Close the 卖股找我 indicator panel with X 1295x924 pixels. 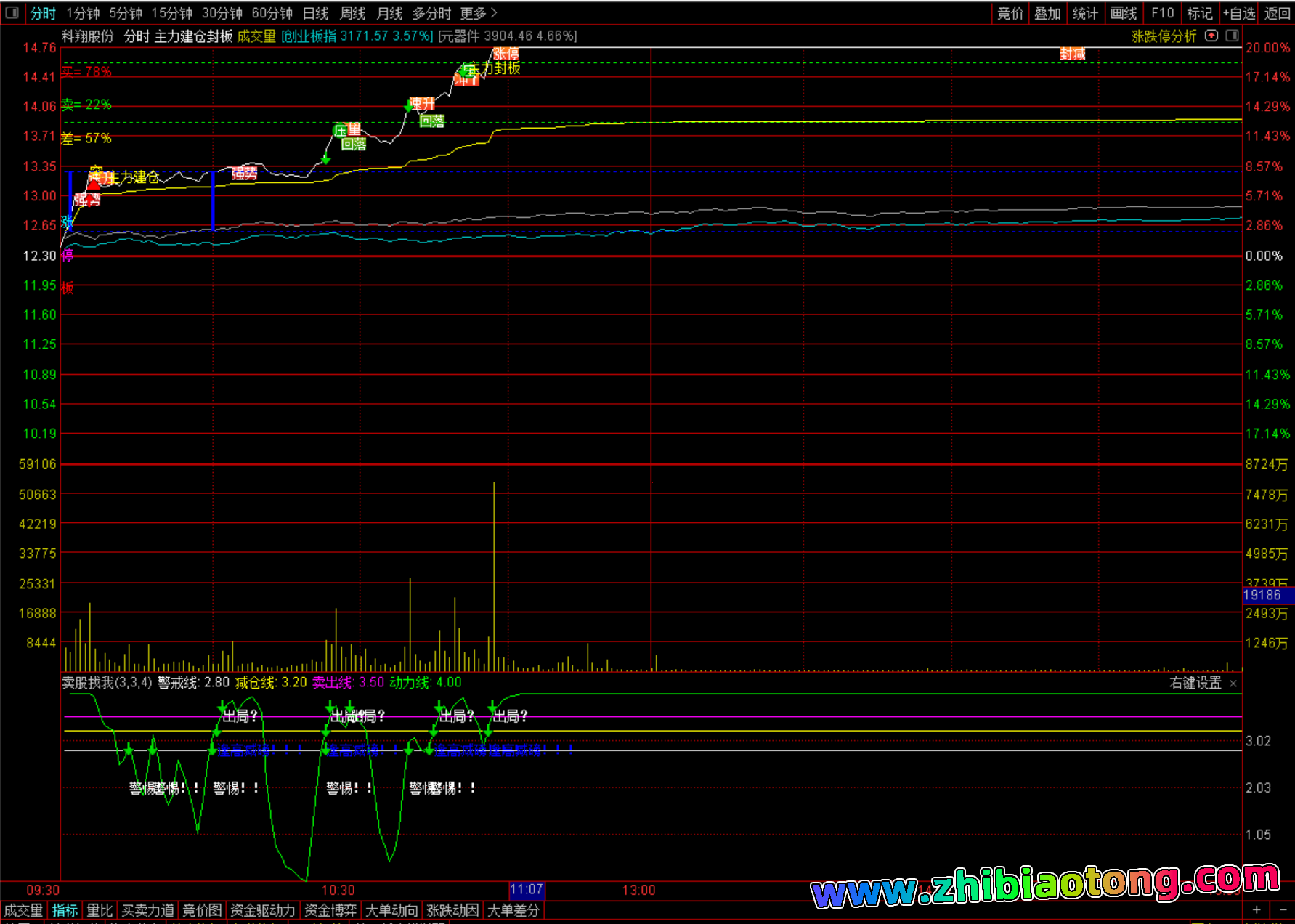(1233, 684)
